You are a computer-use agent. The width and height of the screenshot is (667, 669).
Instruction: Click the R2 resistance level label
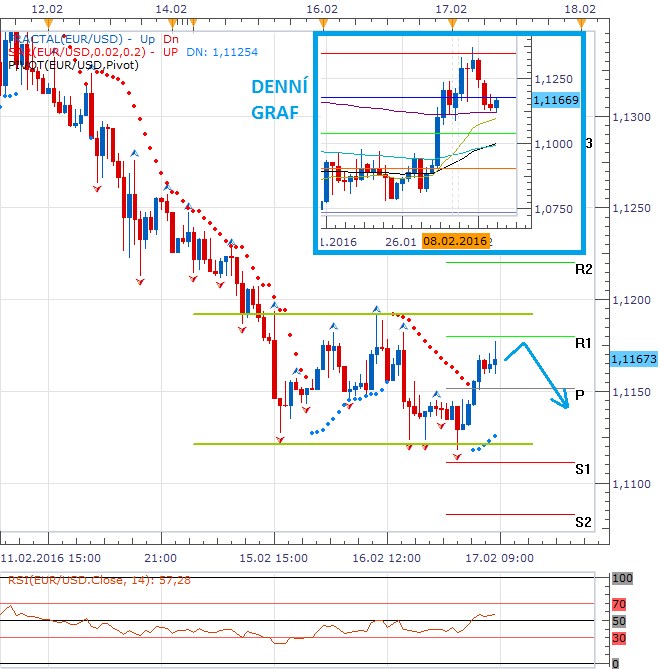click(x=584, y=270)
